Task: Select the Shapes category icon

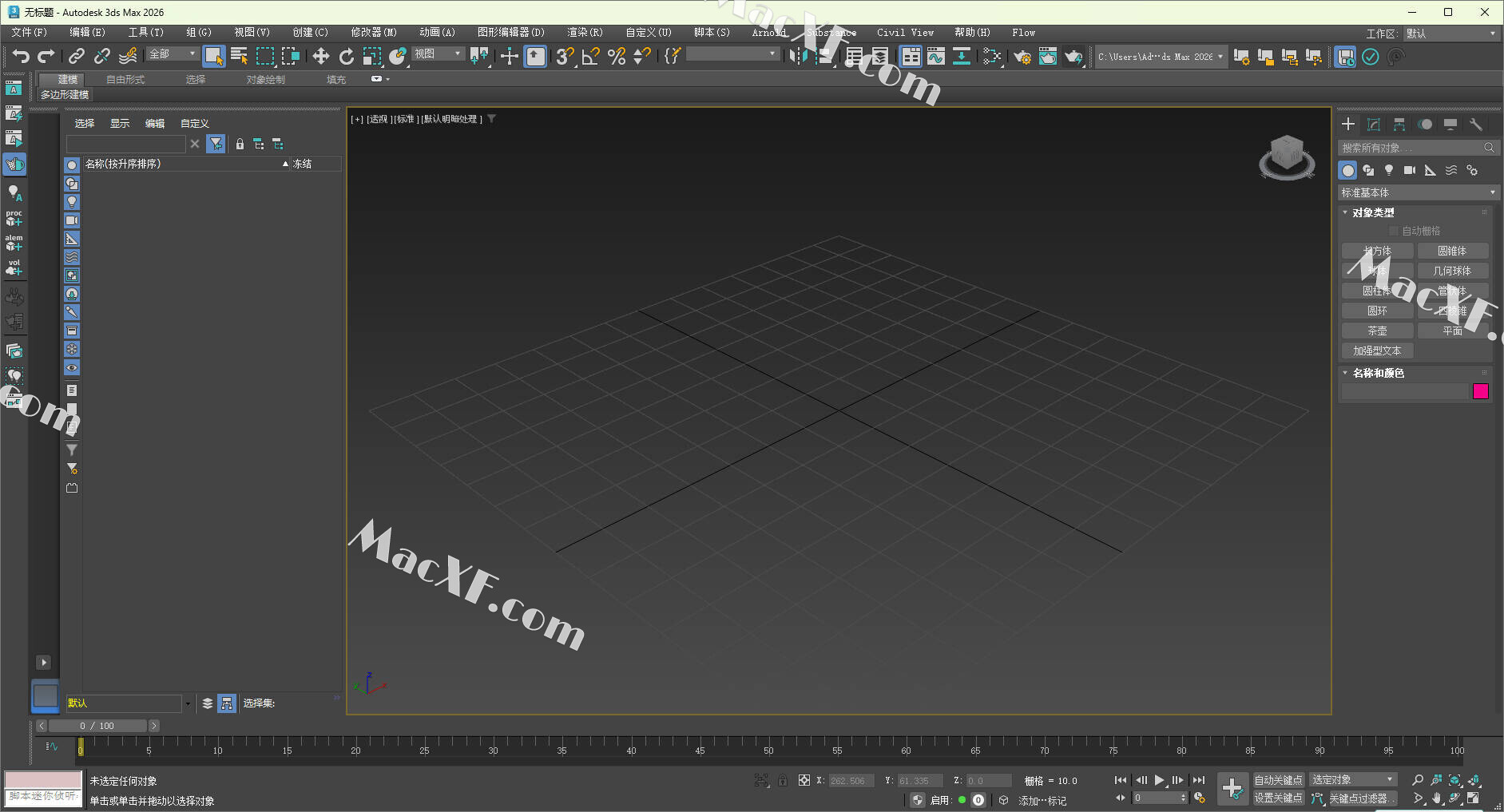Action: pyautogui.click(x=1368, y=170)
